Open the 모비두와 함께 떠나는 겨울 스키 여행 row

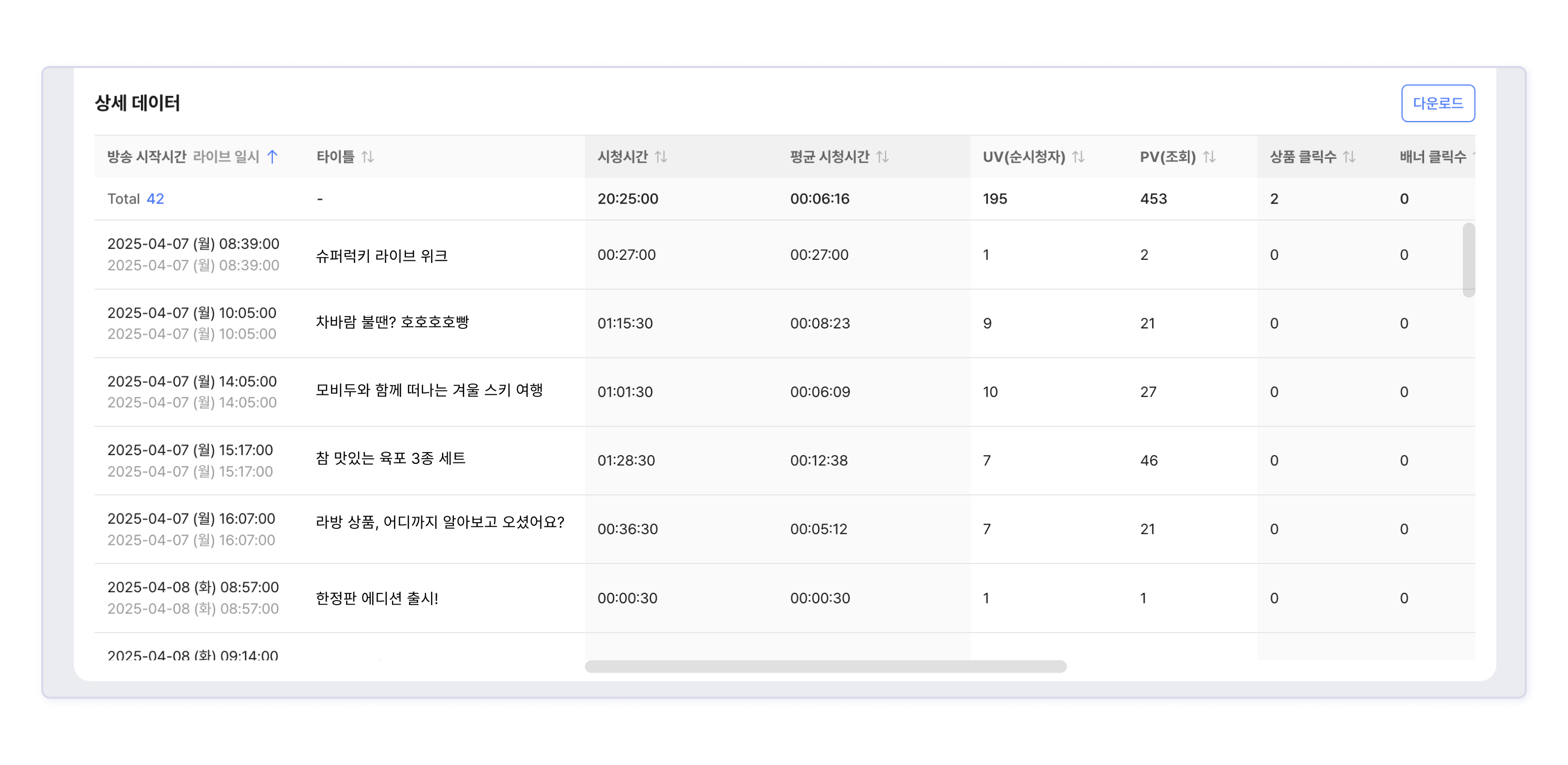pos(429,391)
